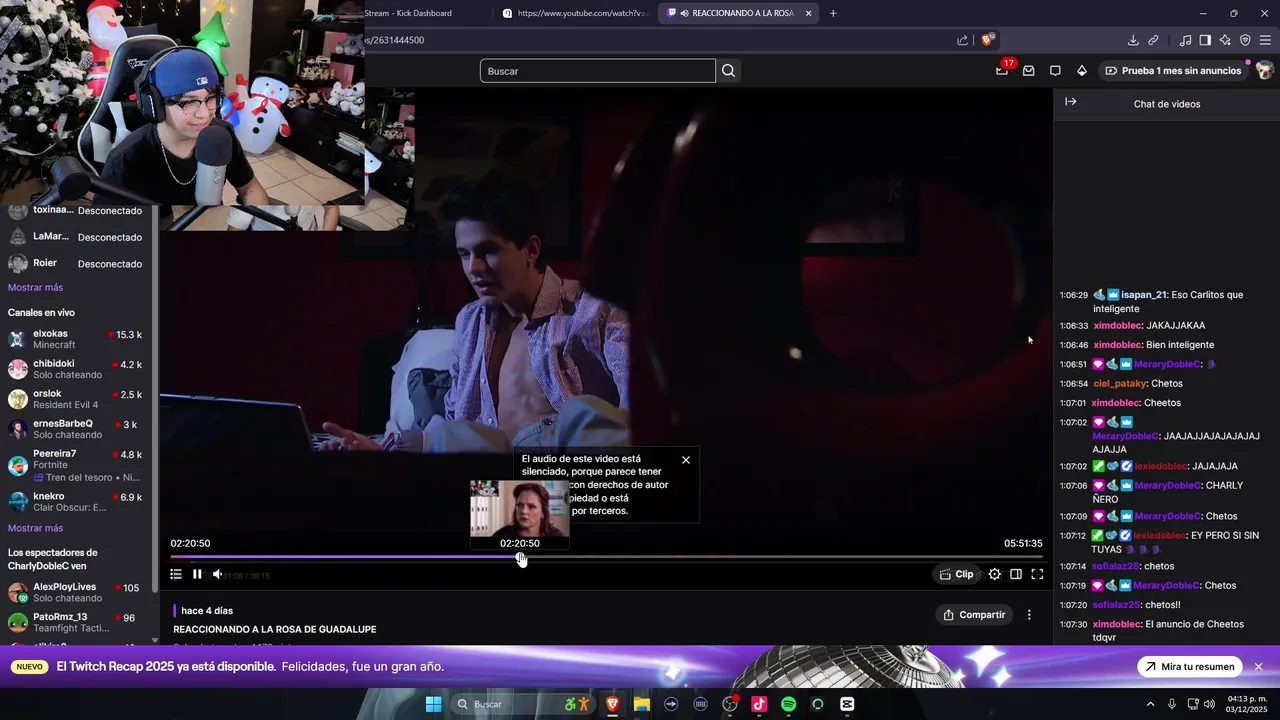The image size is (1280, 720).
Task: Click the magnifier search button
Action: pos(729,71)
